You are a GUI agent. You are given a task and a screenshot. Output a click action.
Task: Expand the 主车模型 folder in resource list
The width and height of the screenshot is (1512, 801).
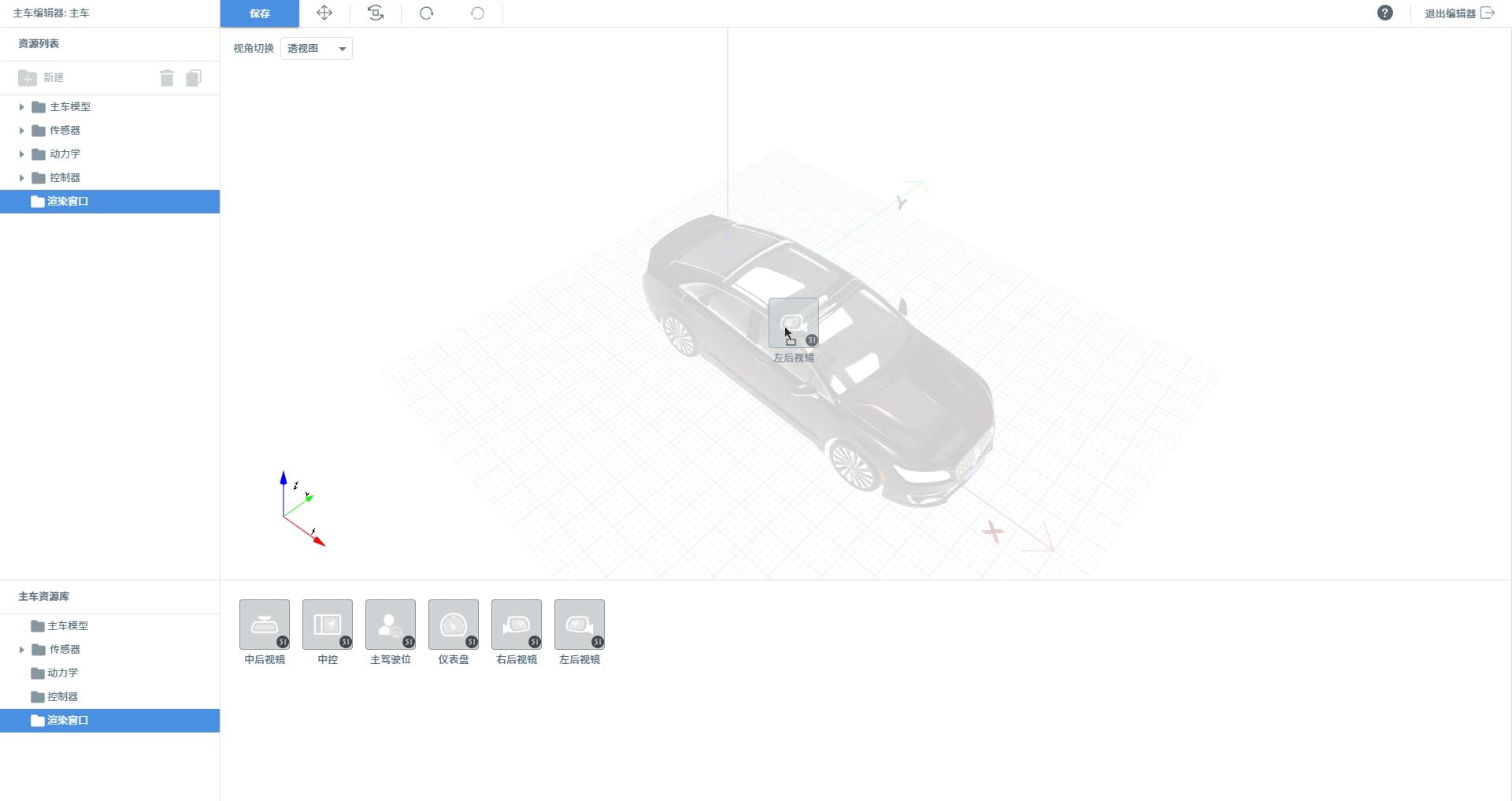[x=22, y=107]
